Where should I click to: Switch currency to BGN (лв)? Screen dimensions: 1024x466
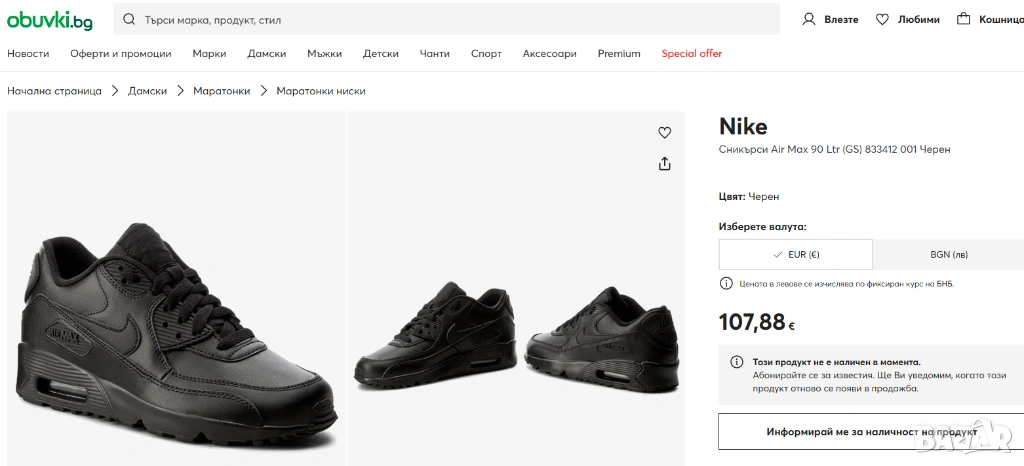[948, 254]
